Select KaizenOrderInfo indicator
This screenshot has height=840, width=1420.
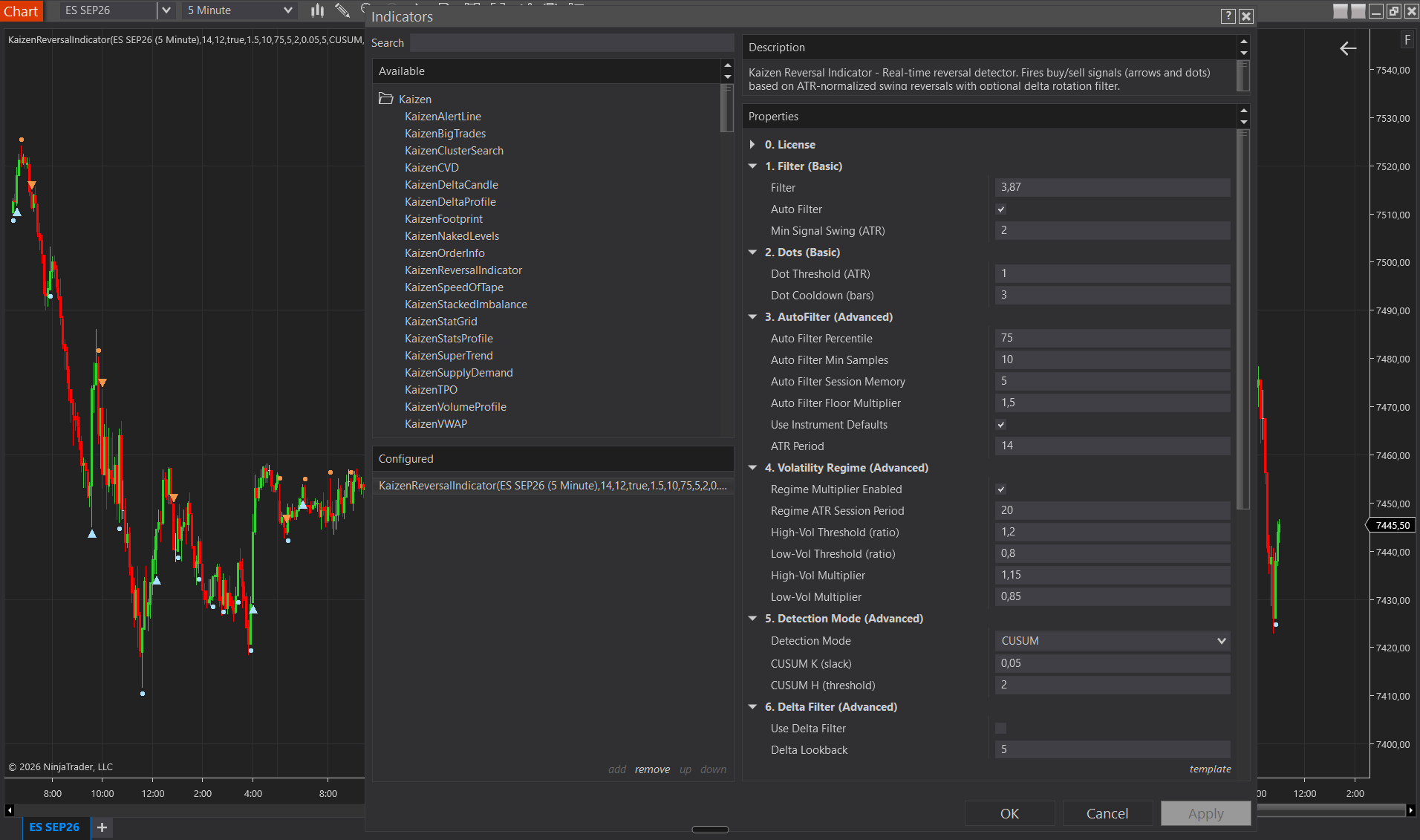pos(444,253)
